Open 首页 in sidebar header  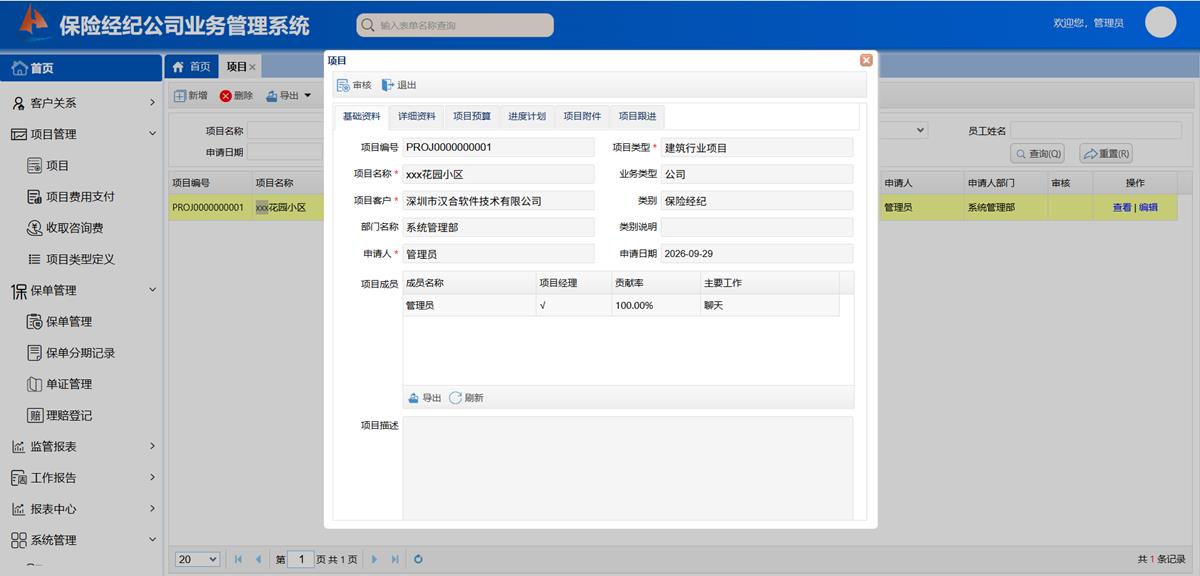(81, 68)
